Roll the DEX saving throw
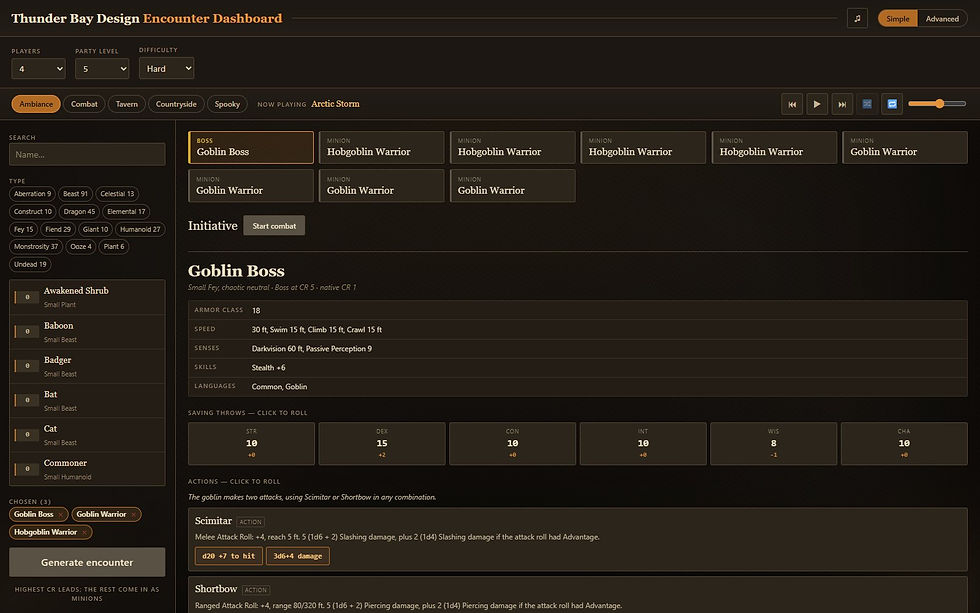 pyautogui.click(x=382, y=444)
